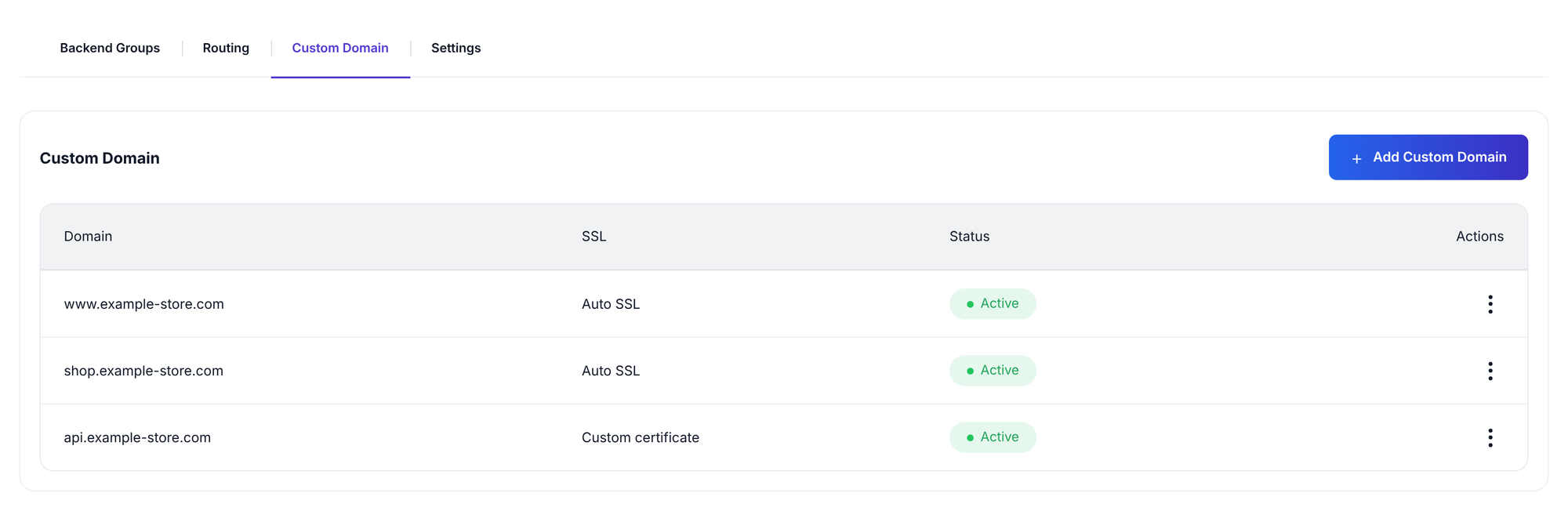This screenshot has height=511, width=1568.
Task: Click the Status column header
Action: click(969, 237)
